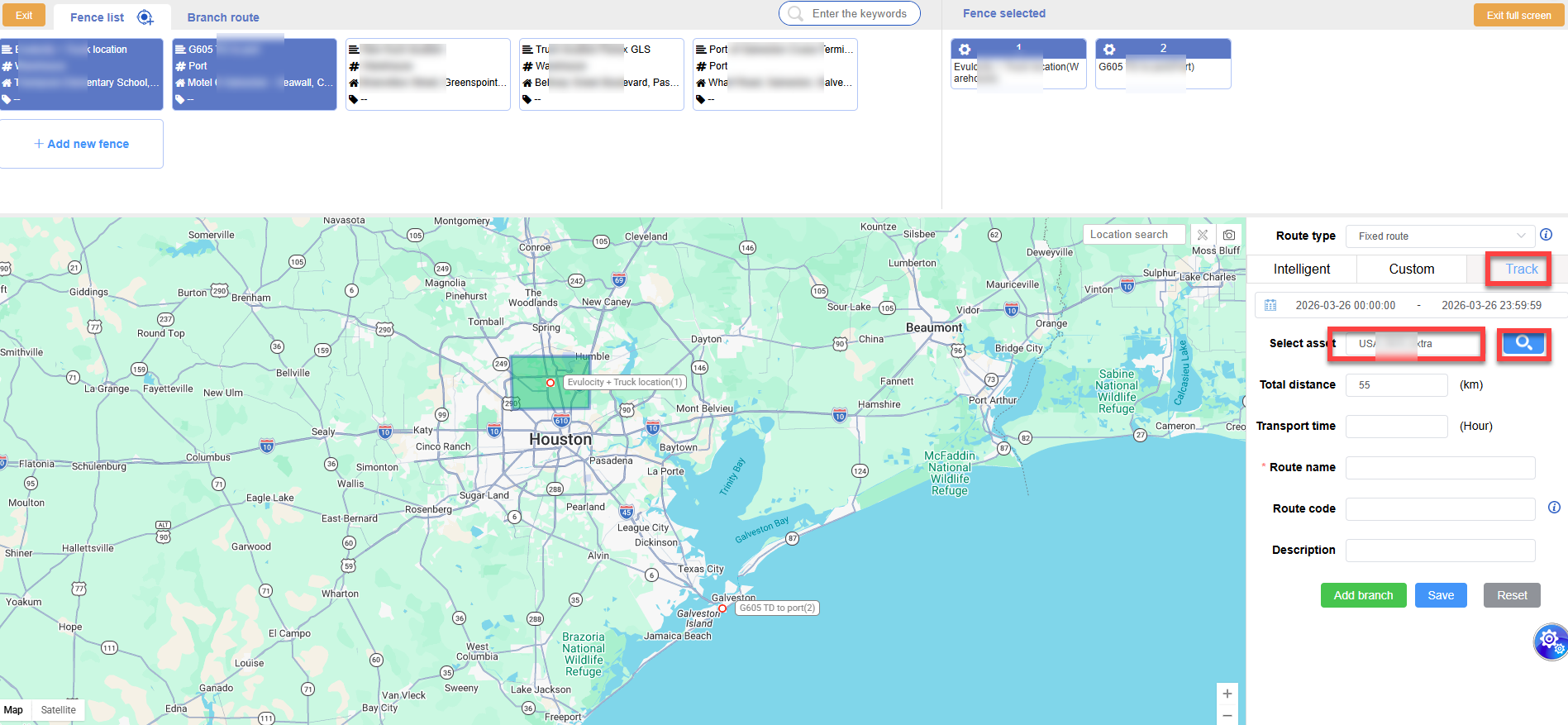Zoom in the map with plus button
The height and width of the screenshot is (725, 1568).
click(x=1227, y=694)
